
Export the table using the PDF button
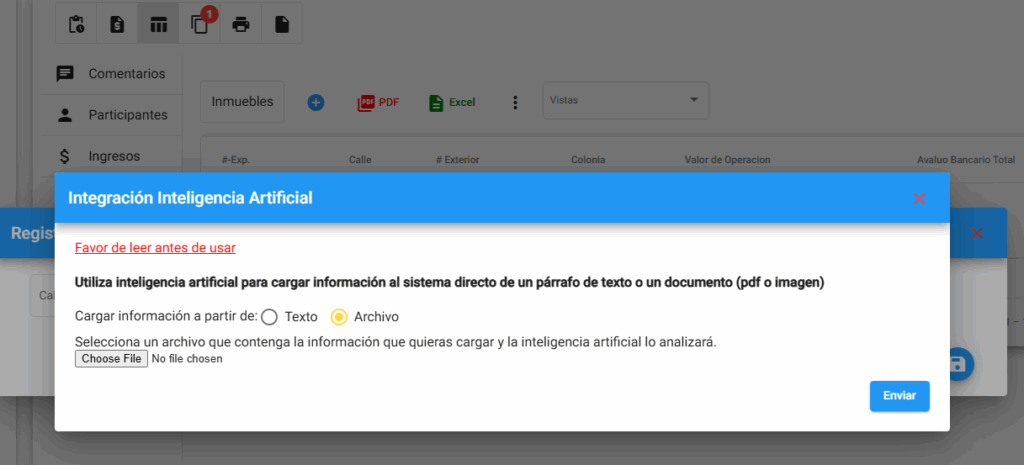pyautogui.click(x=378, y=102)
